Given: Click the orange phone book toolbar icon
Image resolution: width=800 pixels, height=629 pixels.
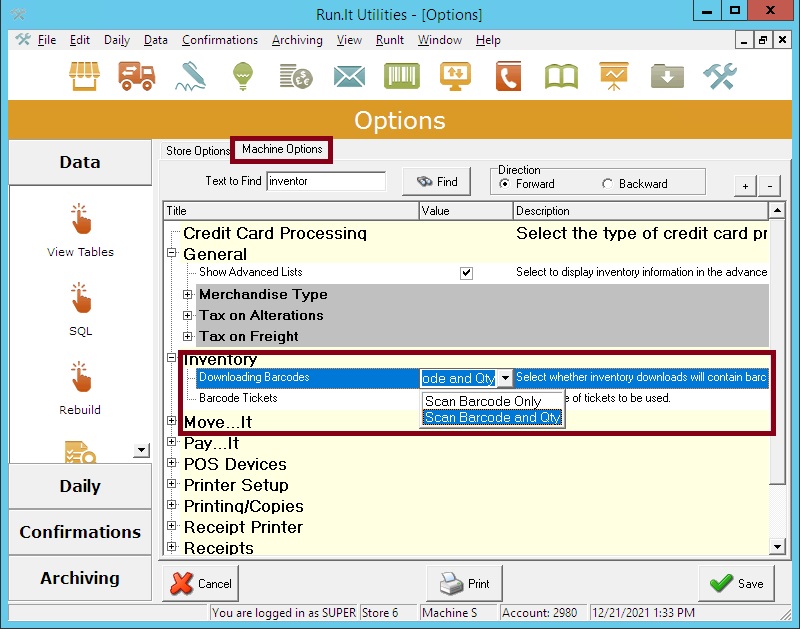Looking at the screenshot, I should tap(508, 77).
